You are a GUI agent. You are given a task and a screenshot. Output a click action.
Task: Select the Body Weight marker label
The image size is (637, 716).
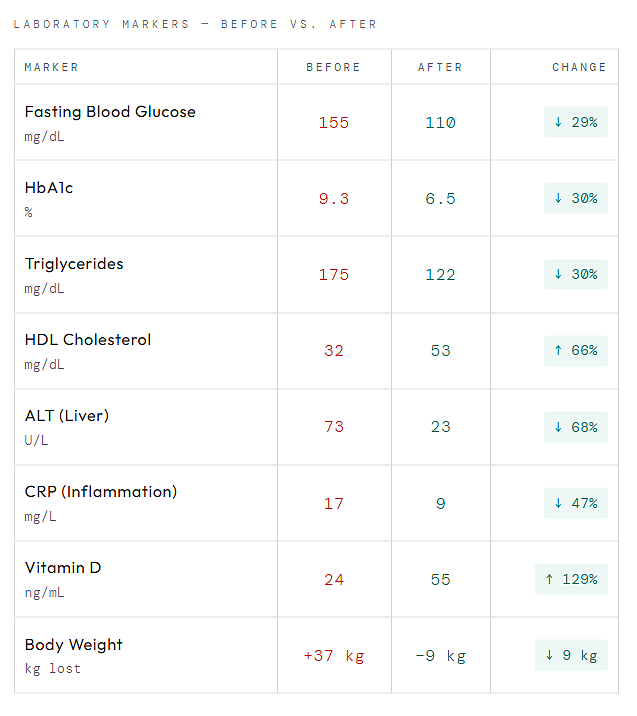click(x=74, y=645)
